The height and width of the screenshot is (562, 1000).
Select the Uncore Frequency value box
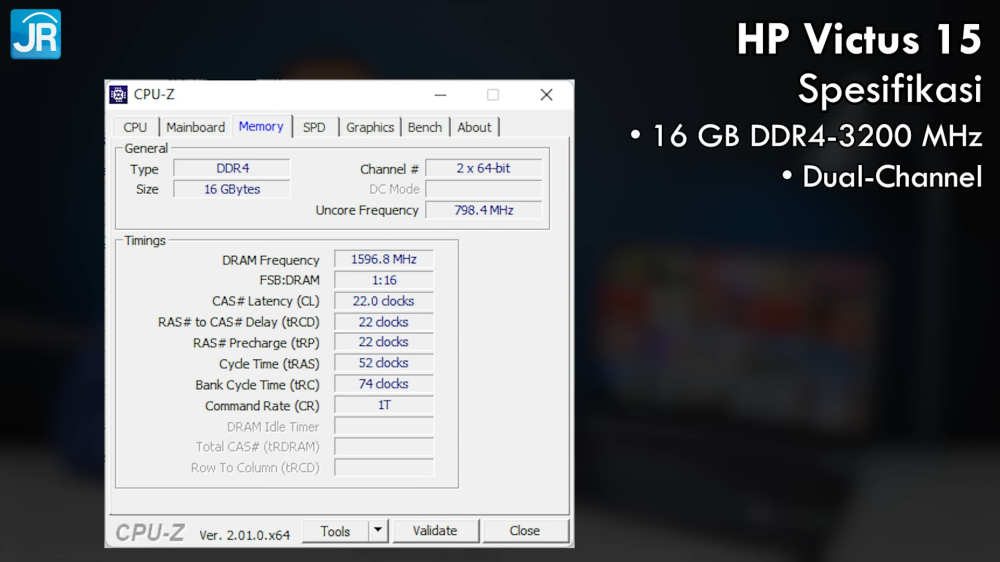483,210
